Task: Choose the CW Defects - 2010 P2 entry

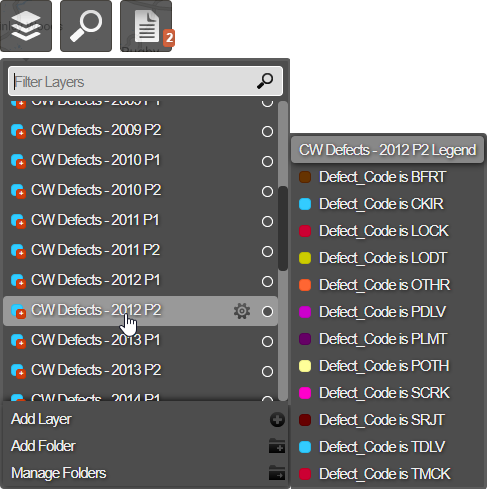Action: pos(96,190)
